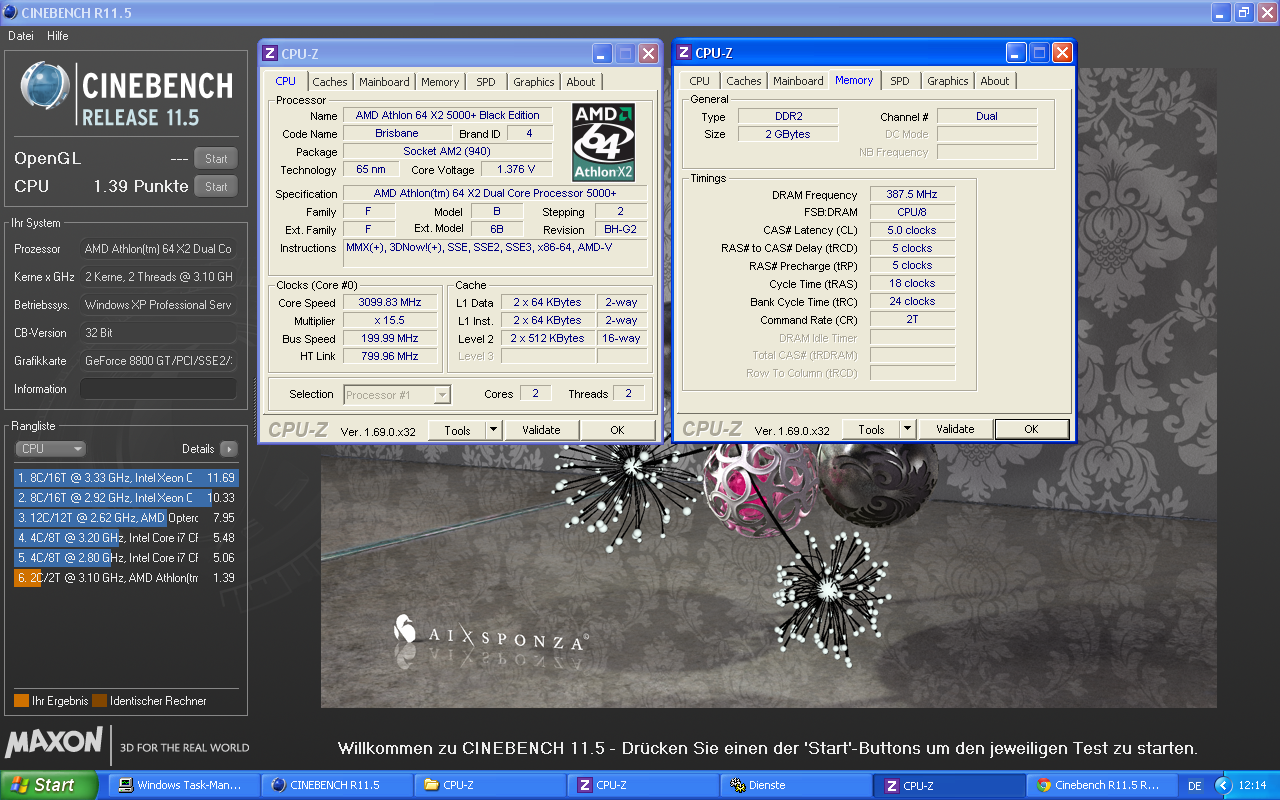Switch to Mainboard tab in left CPU-Z window
The height and width of the screenshot is (800, 1280).
tap(384, 82)
